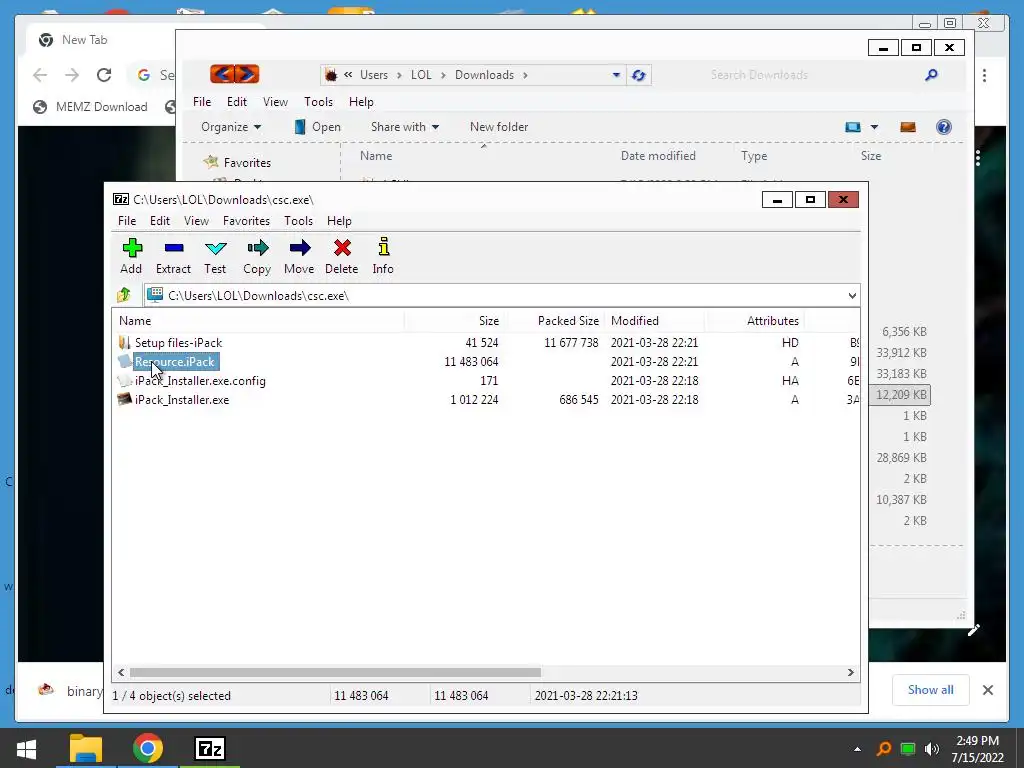This screenshot has width=1024, height=768.
Task: Open File Explorer from the taskbar
Action: [86, 748]
